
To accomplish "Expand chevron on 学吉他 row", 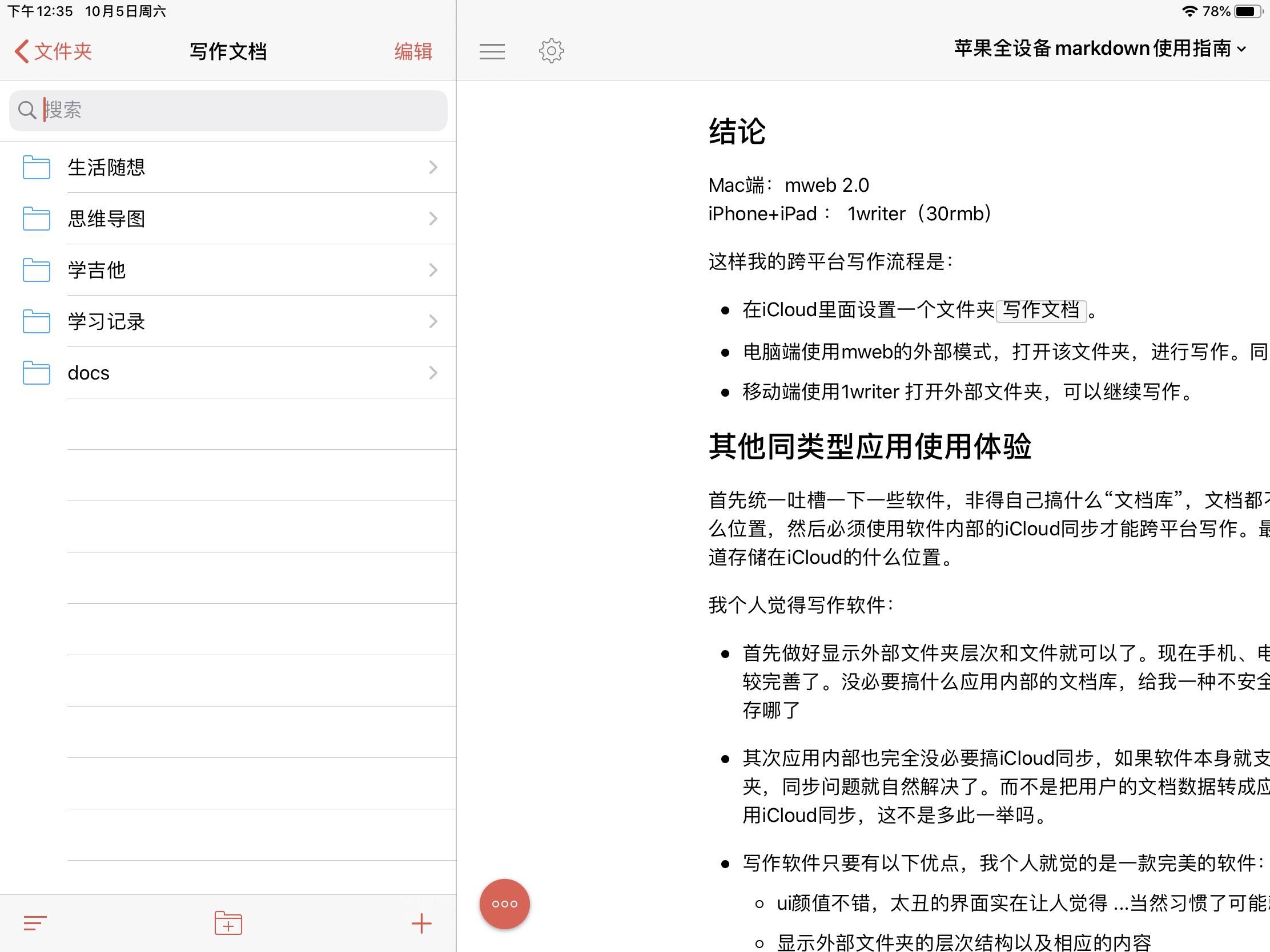I will point(433,270).
